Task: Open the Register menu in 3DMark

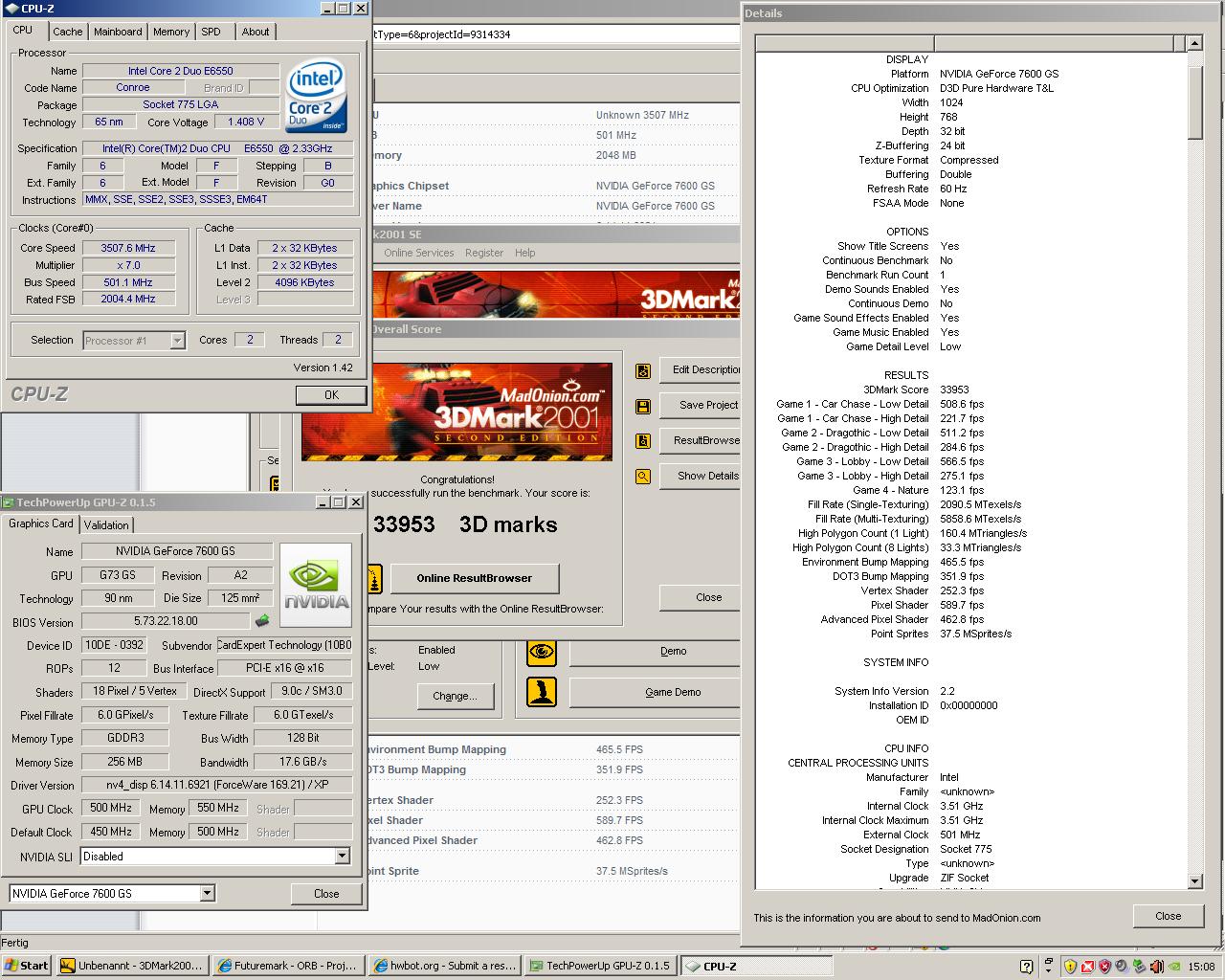Action: pyautogui.click(x=484, y=253)
